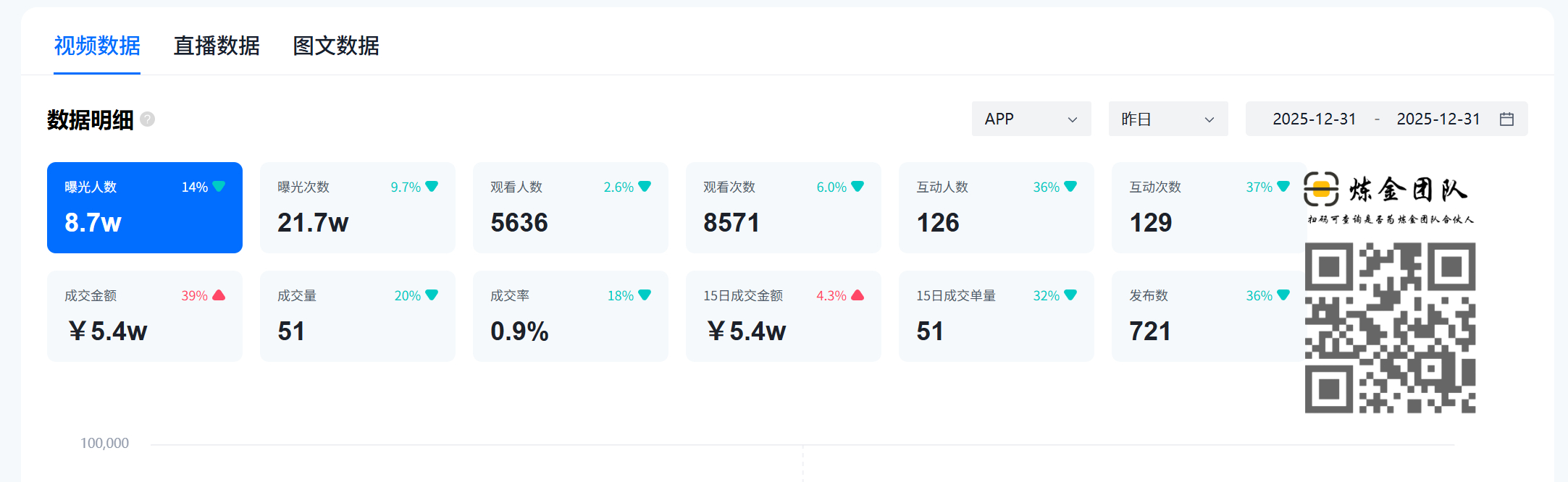
Task: Click the start date 2025-12-31 field
Action: 1314,119
